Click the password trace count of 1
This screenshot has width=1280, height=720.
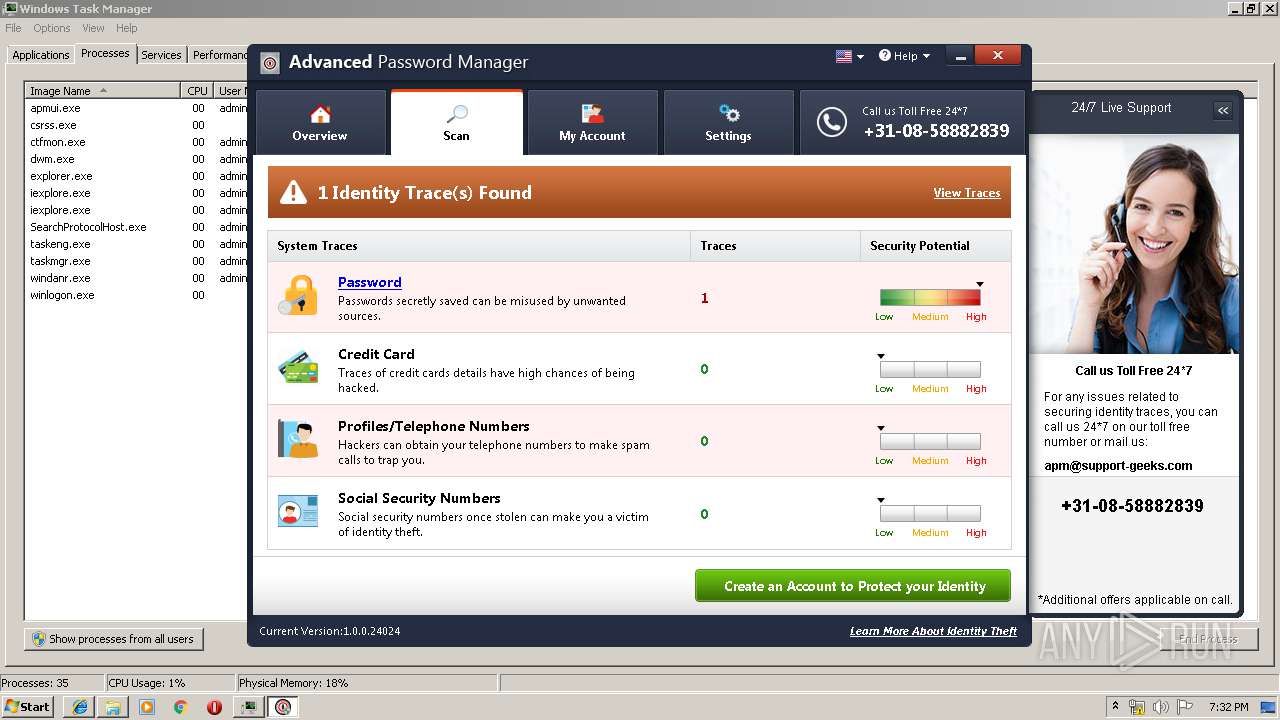tap(704, 298)
